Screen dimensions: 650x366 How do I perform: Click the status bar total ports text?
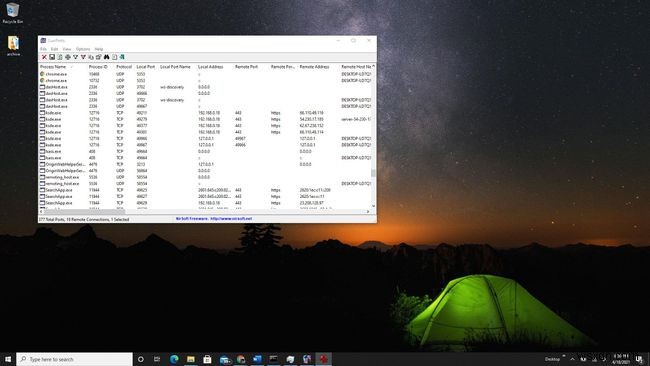tap(84, 219)
